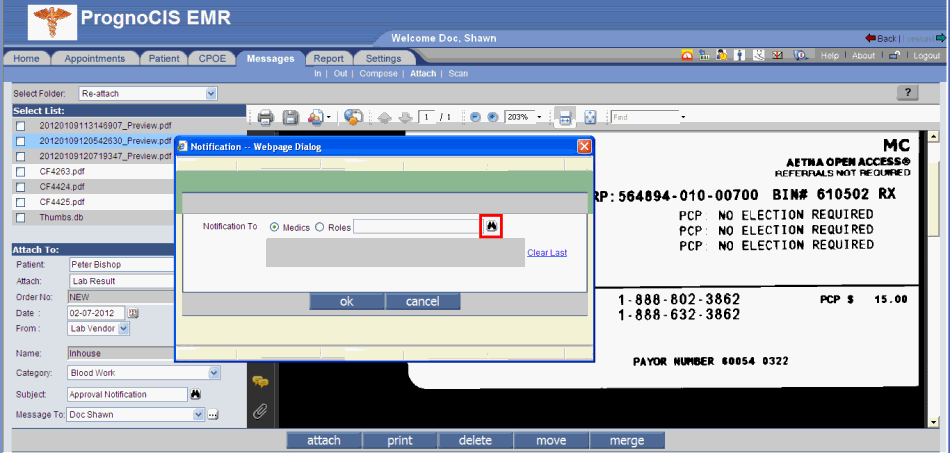
Task: Check the box for Thumbs.db
Action: pyautogui.click(x=21, y=217)
